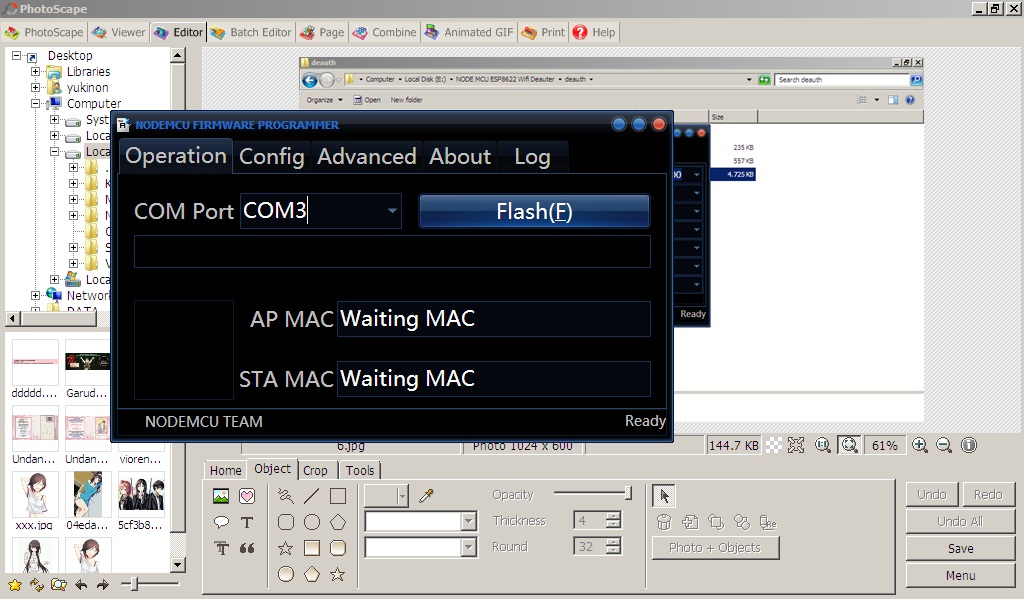Choose the filled circle shape
The image size is (1024, 600).
[285, 575]
